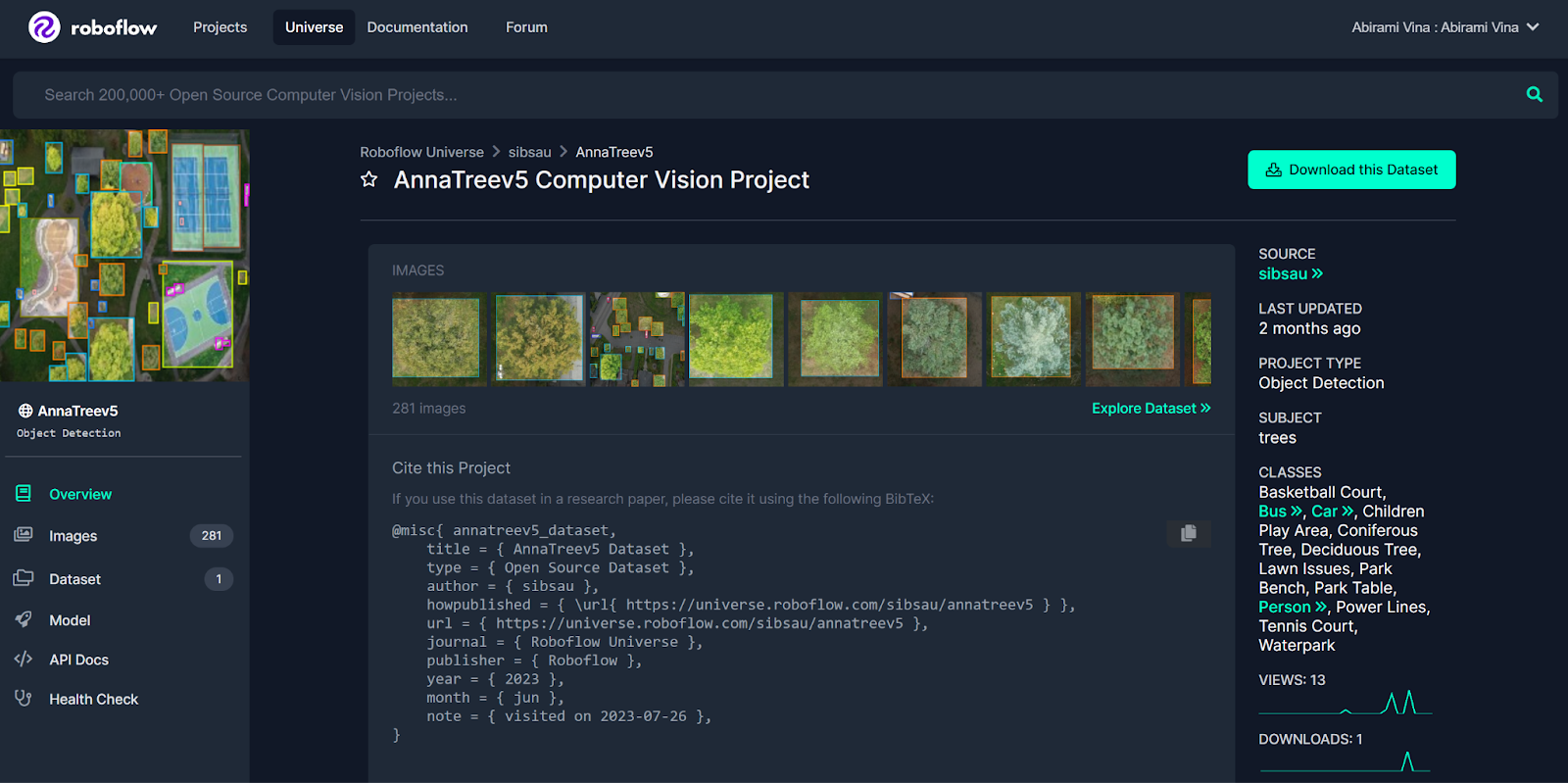Click the 281 badge next to Images
This screenshot has height=783, width=1568.
coord(212,535)
